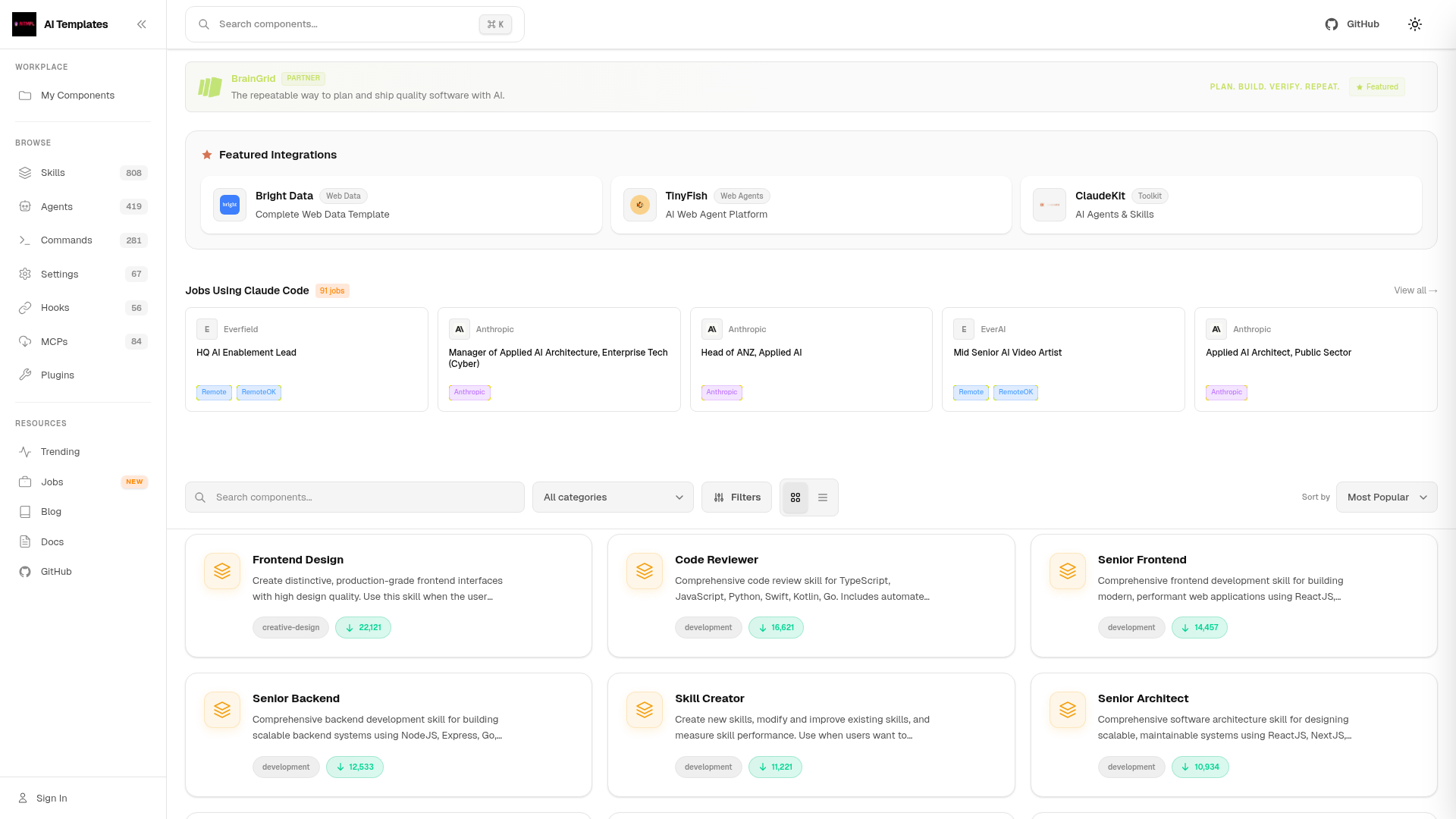Click the My Components folder icon
Viewport: 1456px width, 819px height.
click(25, 96)
